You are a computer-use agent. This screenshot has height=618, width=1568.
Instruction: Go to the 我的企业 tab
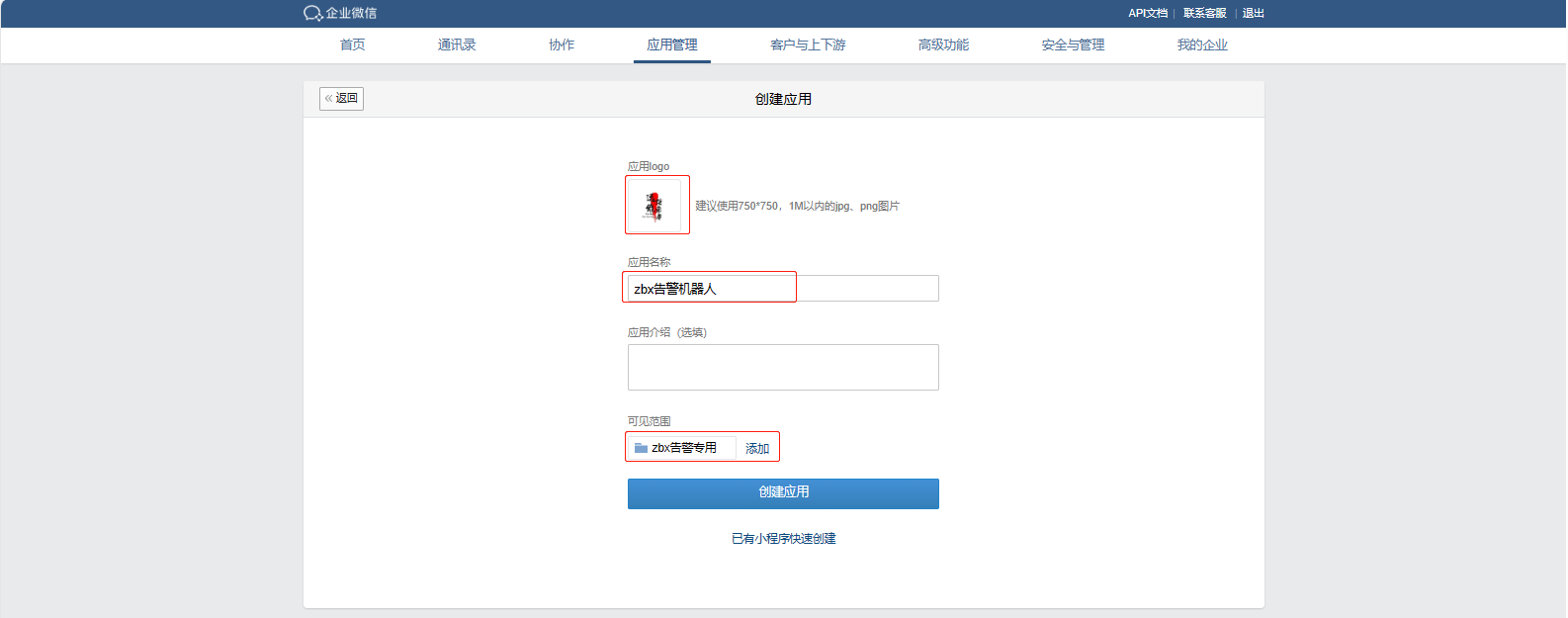coord(1202,44)
